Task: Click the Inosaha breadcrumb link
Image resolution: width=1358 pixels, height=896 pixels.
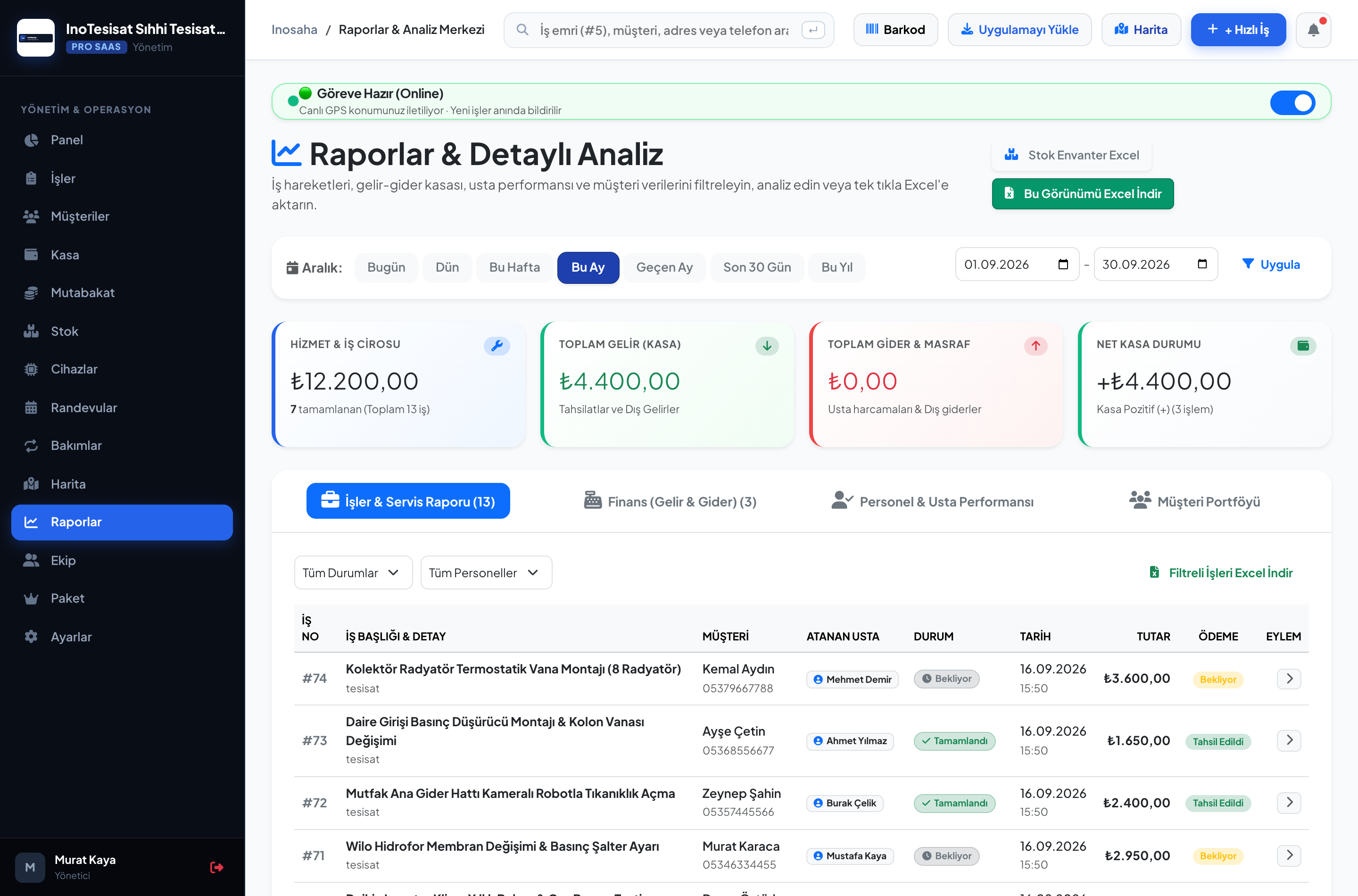Action: [x=294, y=30]
